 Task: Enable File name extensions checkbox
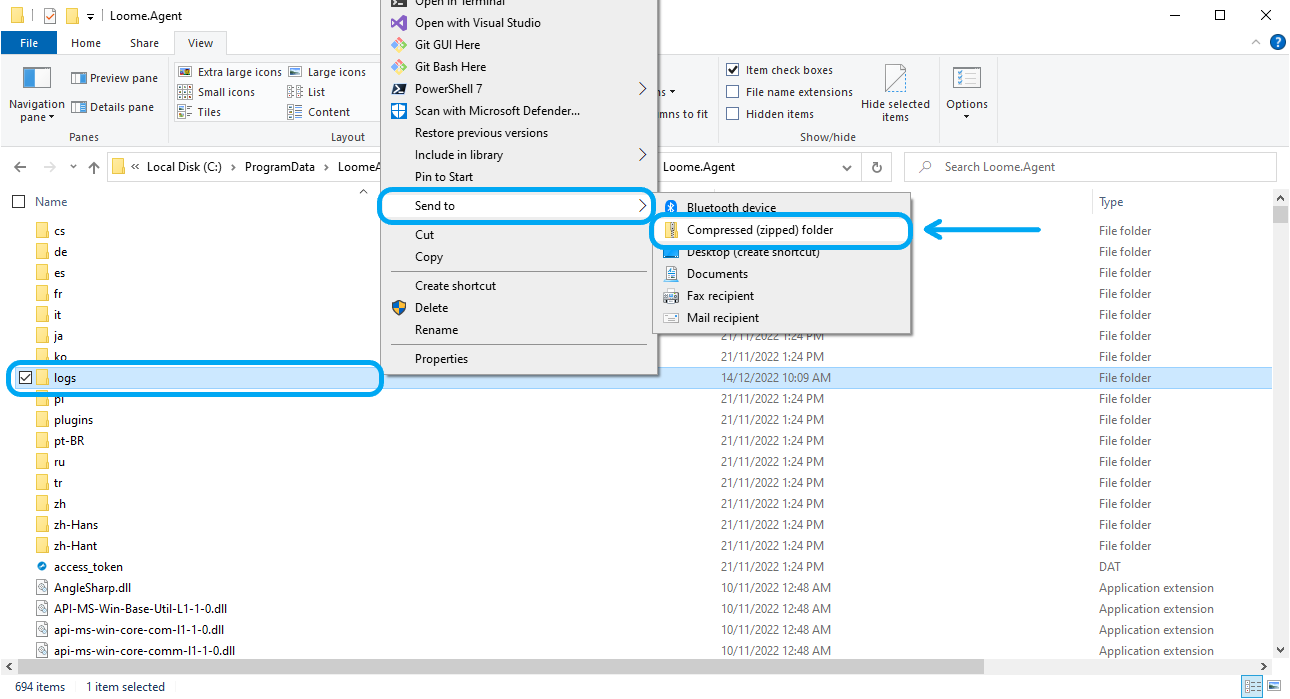732,92
